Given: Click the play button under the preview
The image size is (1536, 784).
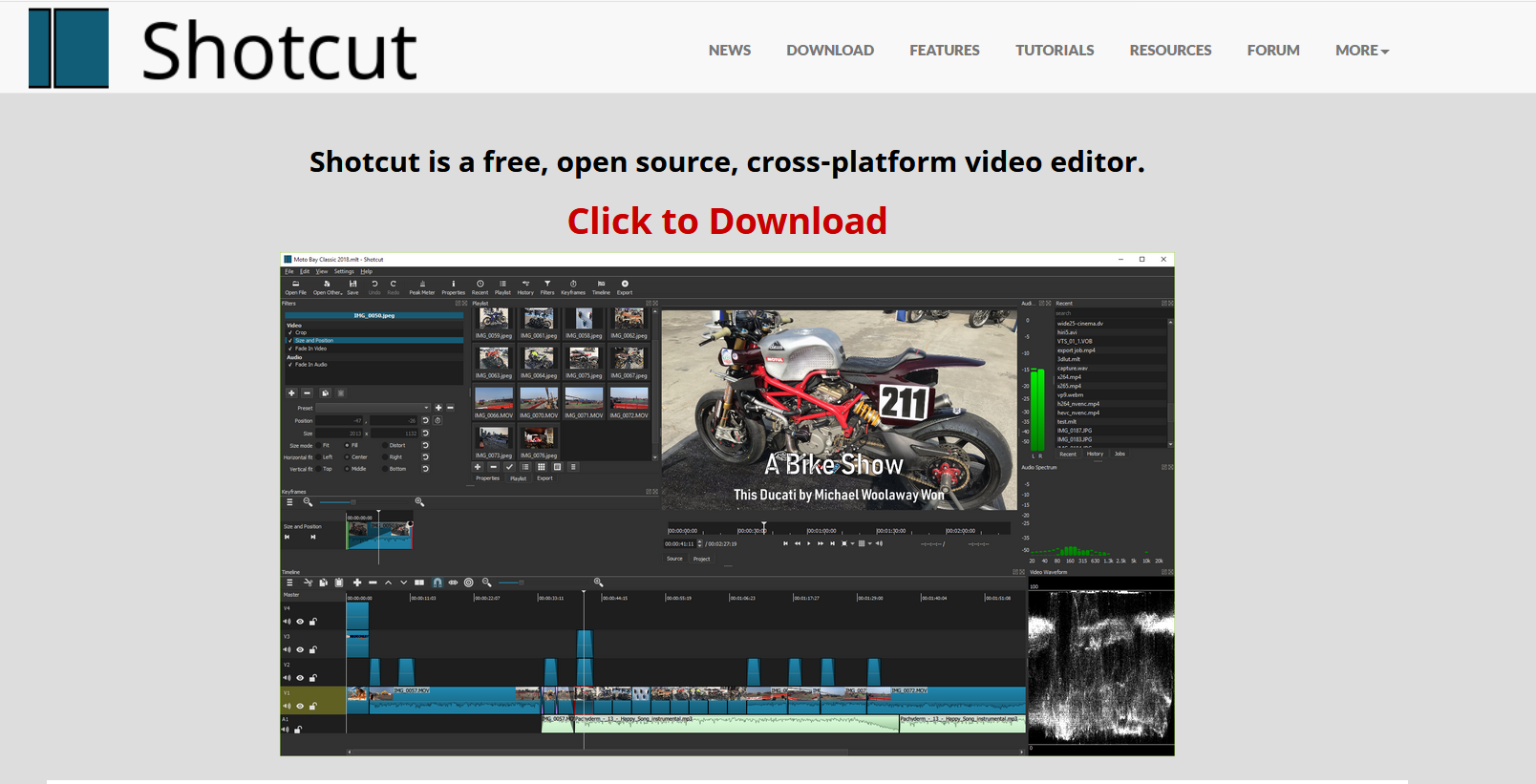Looking at the screenshot, I should tap(809, 543).
